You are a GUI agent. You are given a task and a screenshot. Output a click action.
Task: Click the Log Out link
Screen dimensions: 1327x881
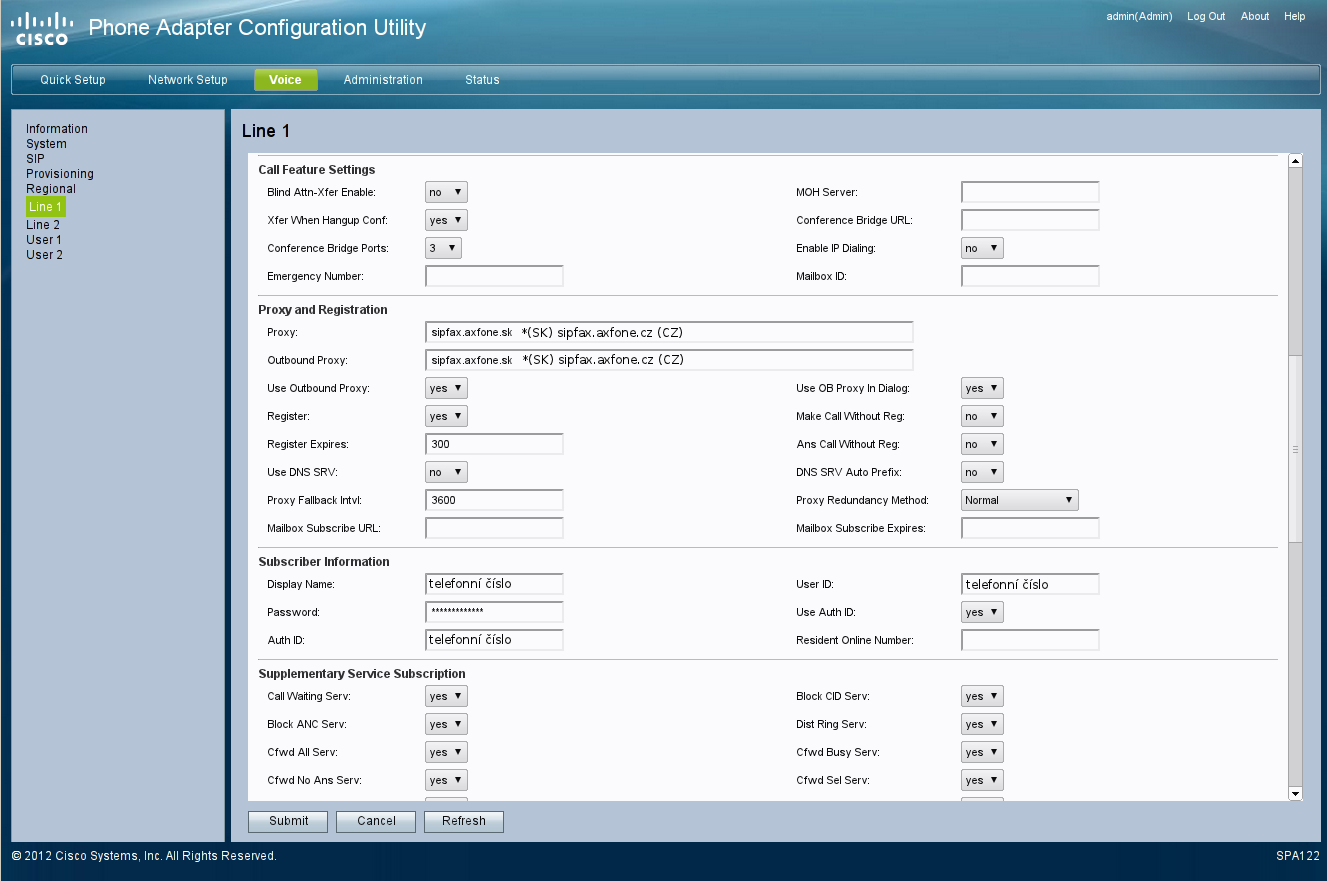click(1206, 17)
